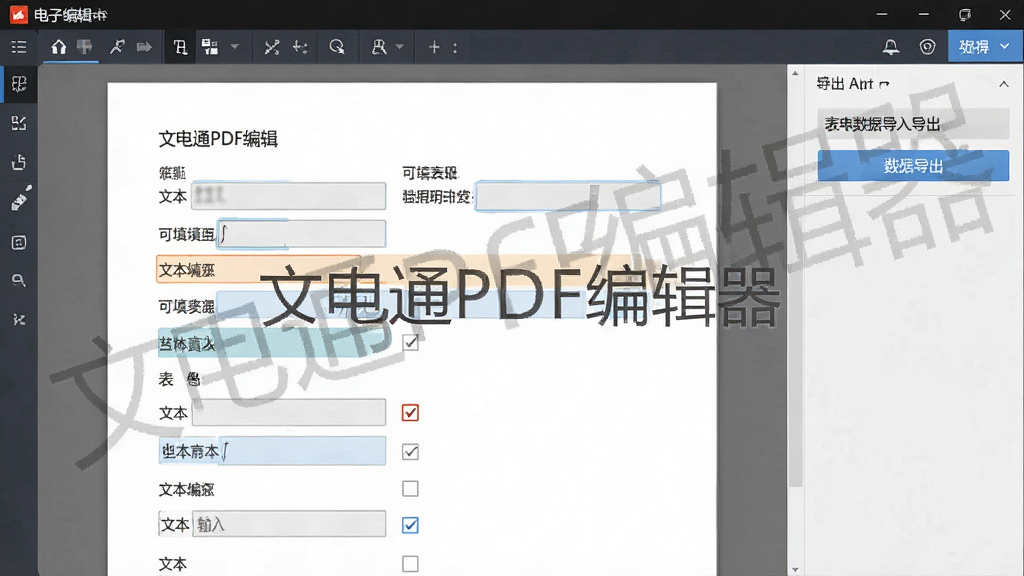Click scroll up arrow of document scrollbar
Viewport: 1024px width, 576px height.
coord(795,73)
